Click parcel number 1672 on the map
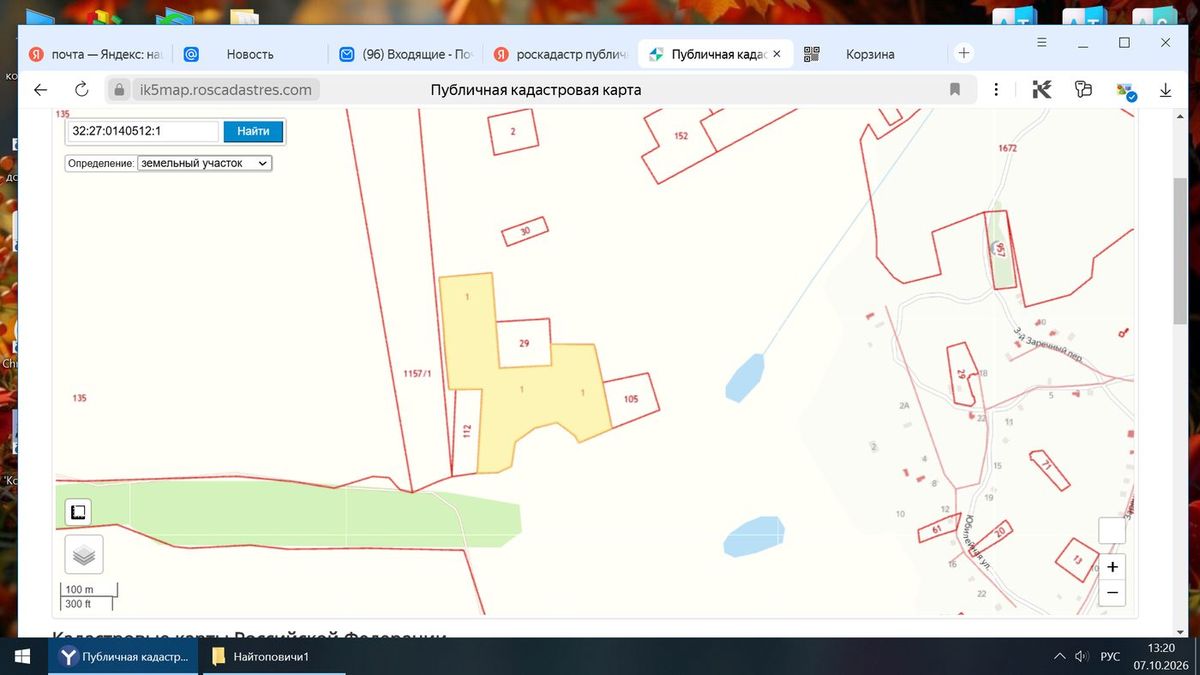The image size is (1200, 675). pos(1007,148)
